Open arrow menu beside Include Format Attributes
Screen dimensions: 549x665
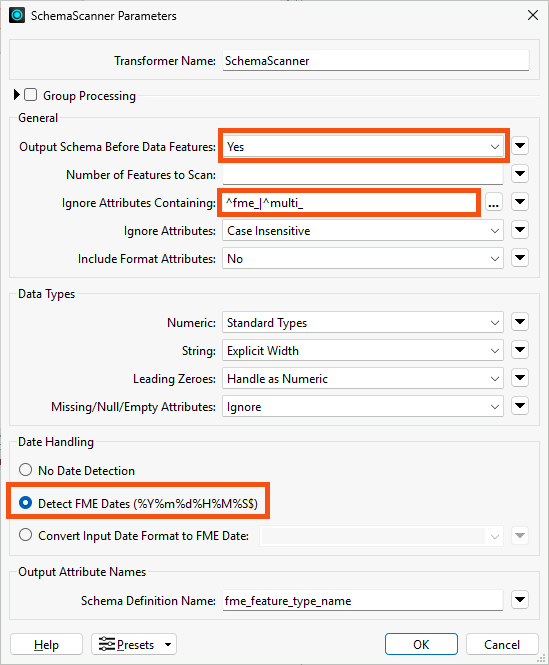click(x=520, y=257)
